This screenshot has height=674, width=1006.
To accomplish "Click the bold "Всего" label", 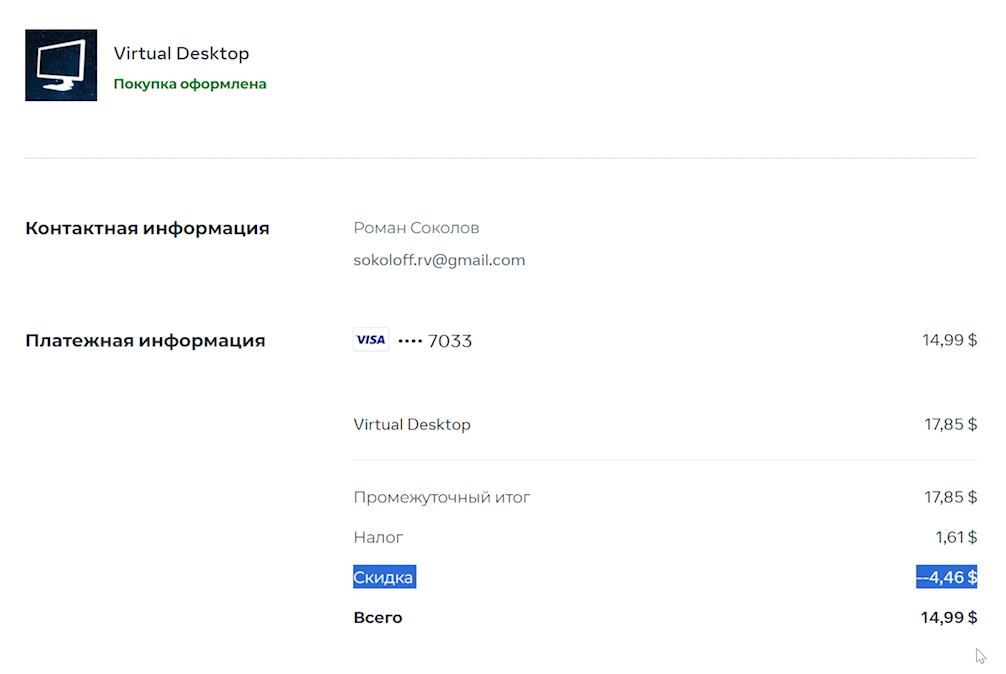I will coord(378,617).
